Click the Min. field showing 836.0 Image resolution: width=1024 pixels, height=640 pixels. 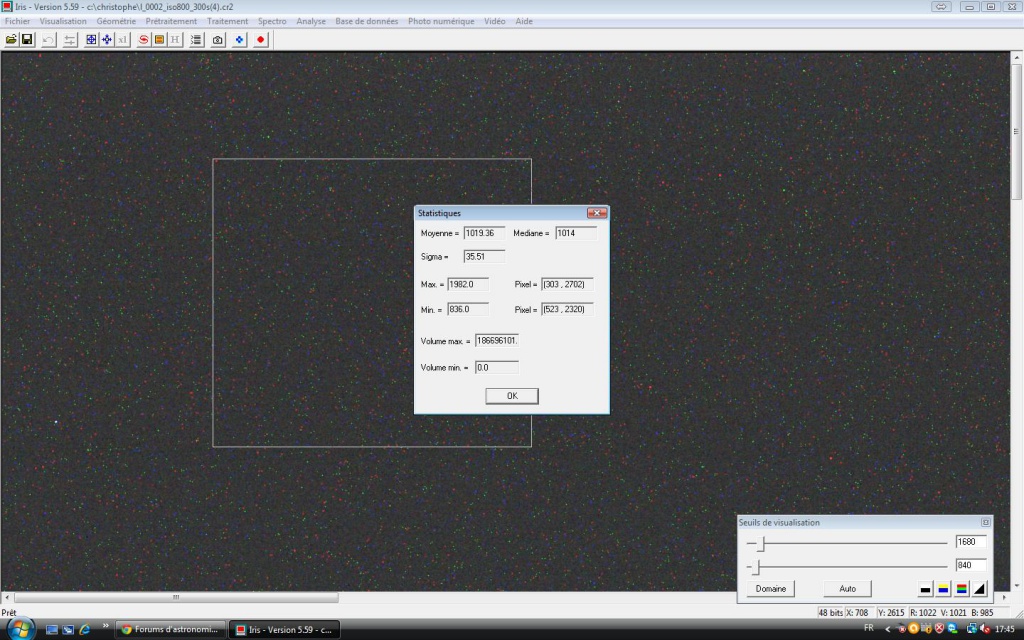(x=468, y=310)
